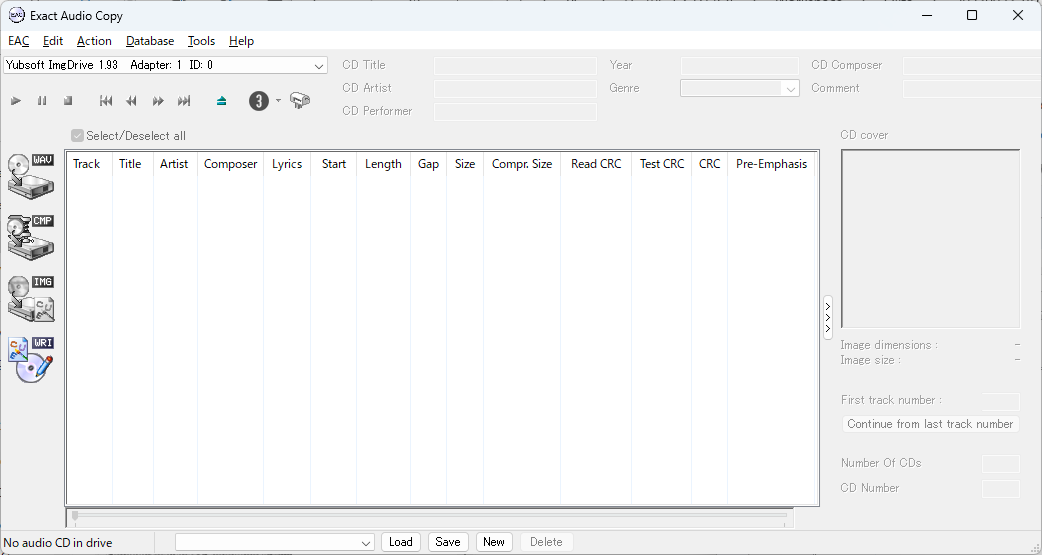Open the Genre dropdown

[x=790, y=88]
